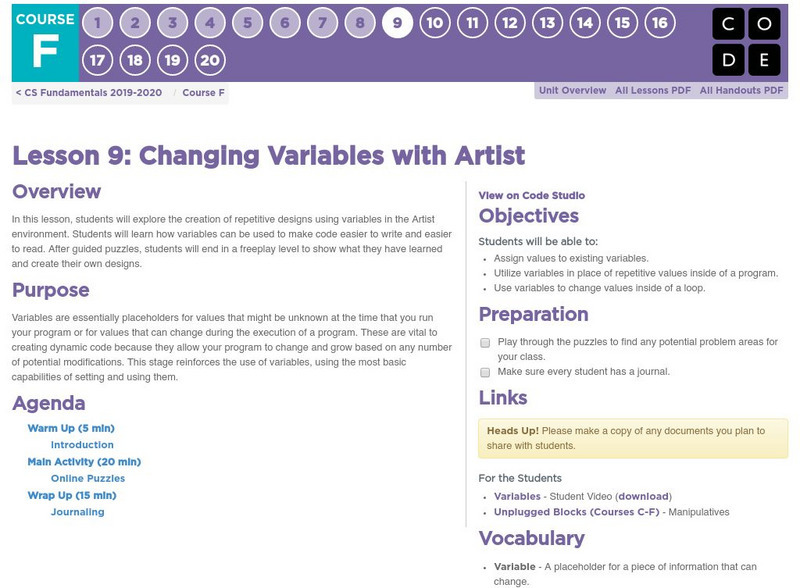This screenshot has width=800, height=588.
Task: Click View on Code Studio link
Action: [531, 196]
